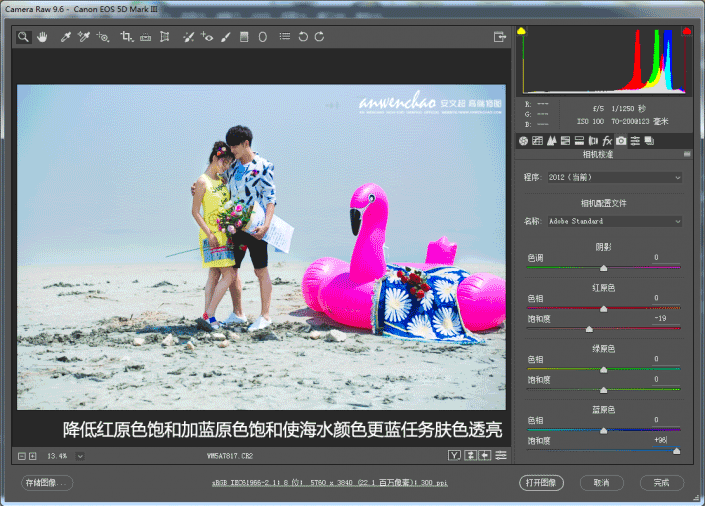
Task: Open the Snapshots panel tab
Action: [649, 141]
